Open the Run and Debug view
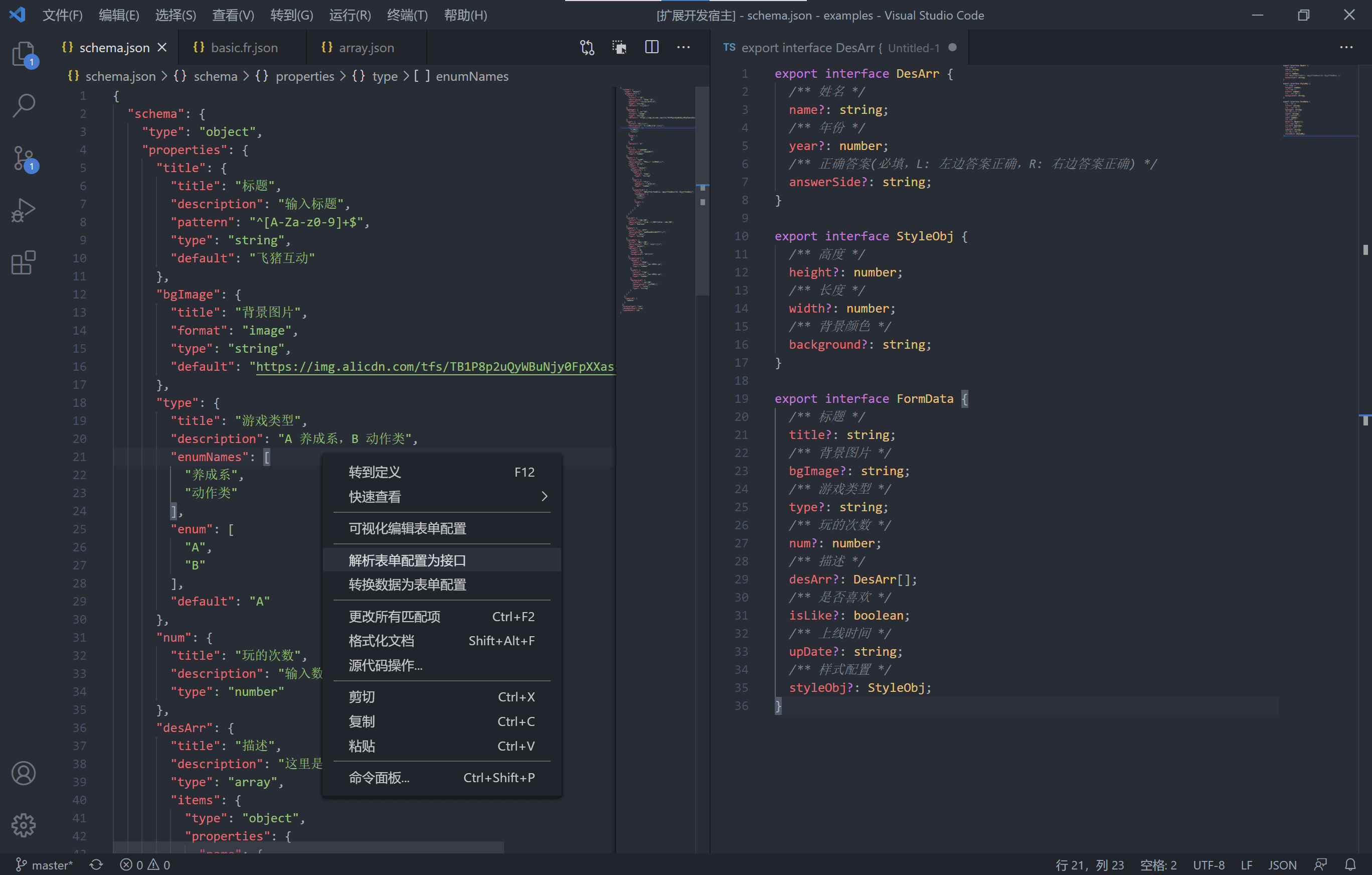The width and height of the screenshot is (1372, 875). (24, 210)
